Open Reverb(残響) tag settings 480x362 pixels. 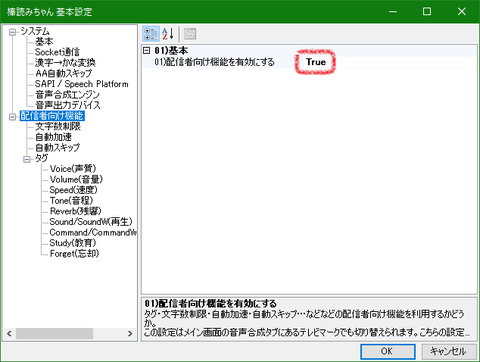(x=76, y=212)
